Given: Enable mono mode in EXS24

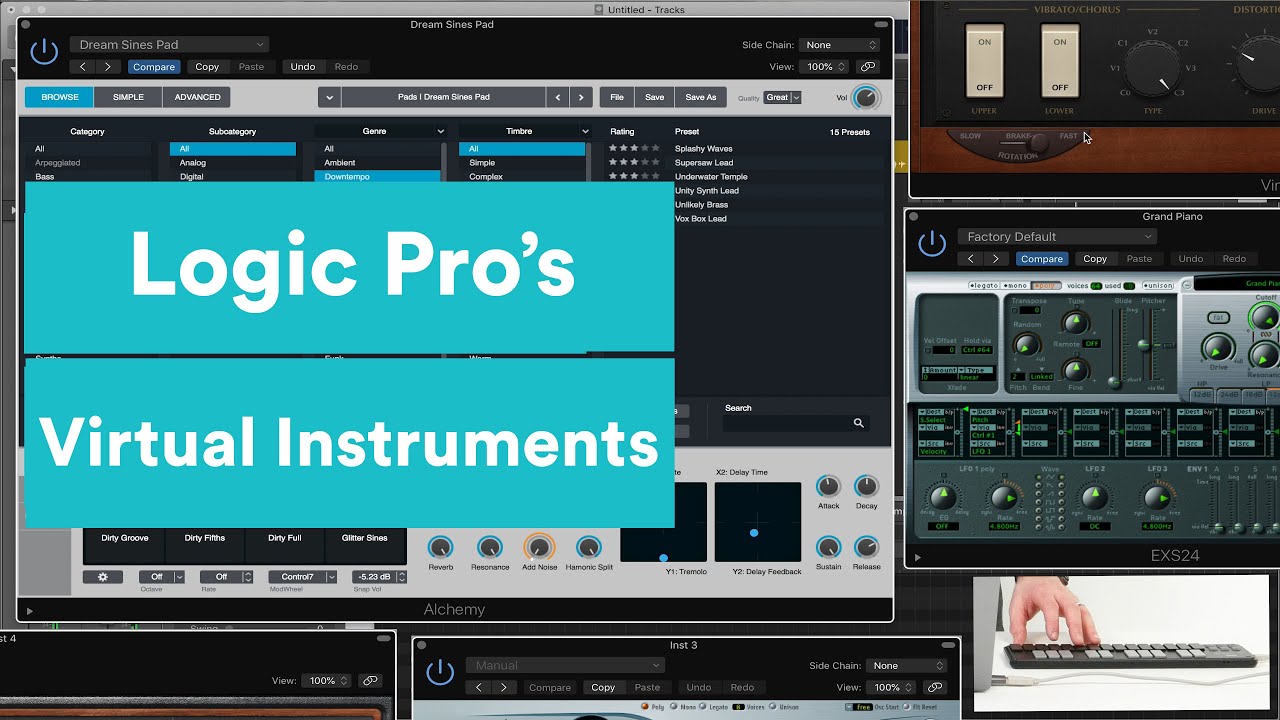Looking at the screenshot, I should point(1016,286).
